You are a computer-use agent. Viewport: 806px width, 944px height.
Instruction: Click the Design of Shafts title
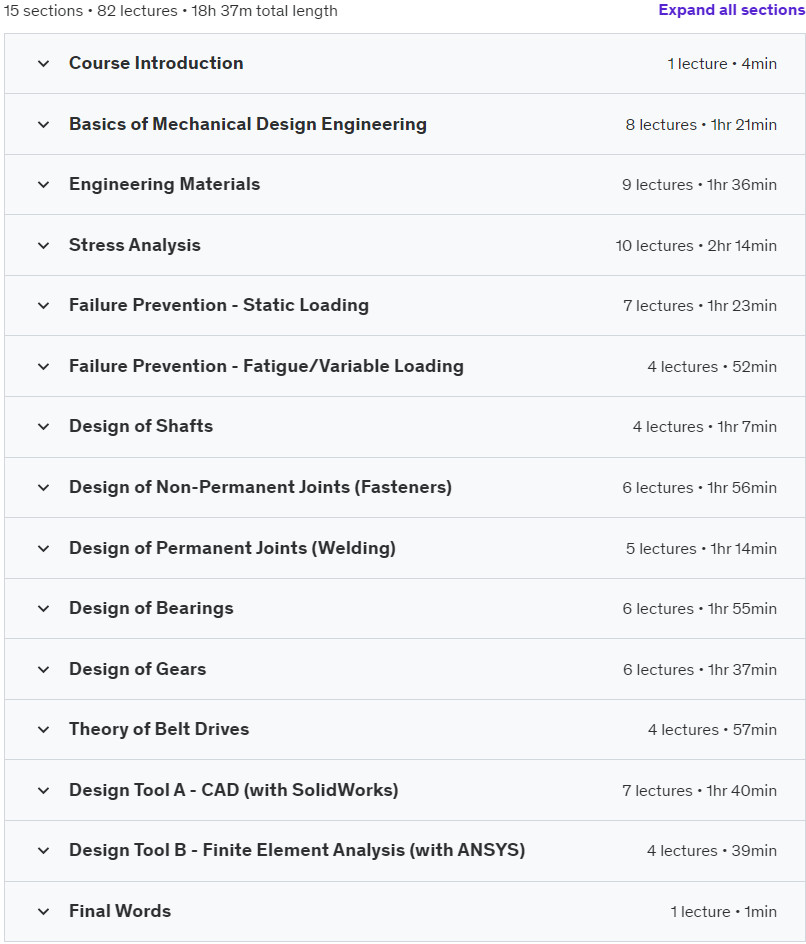141,426
